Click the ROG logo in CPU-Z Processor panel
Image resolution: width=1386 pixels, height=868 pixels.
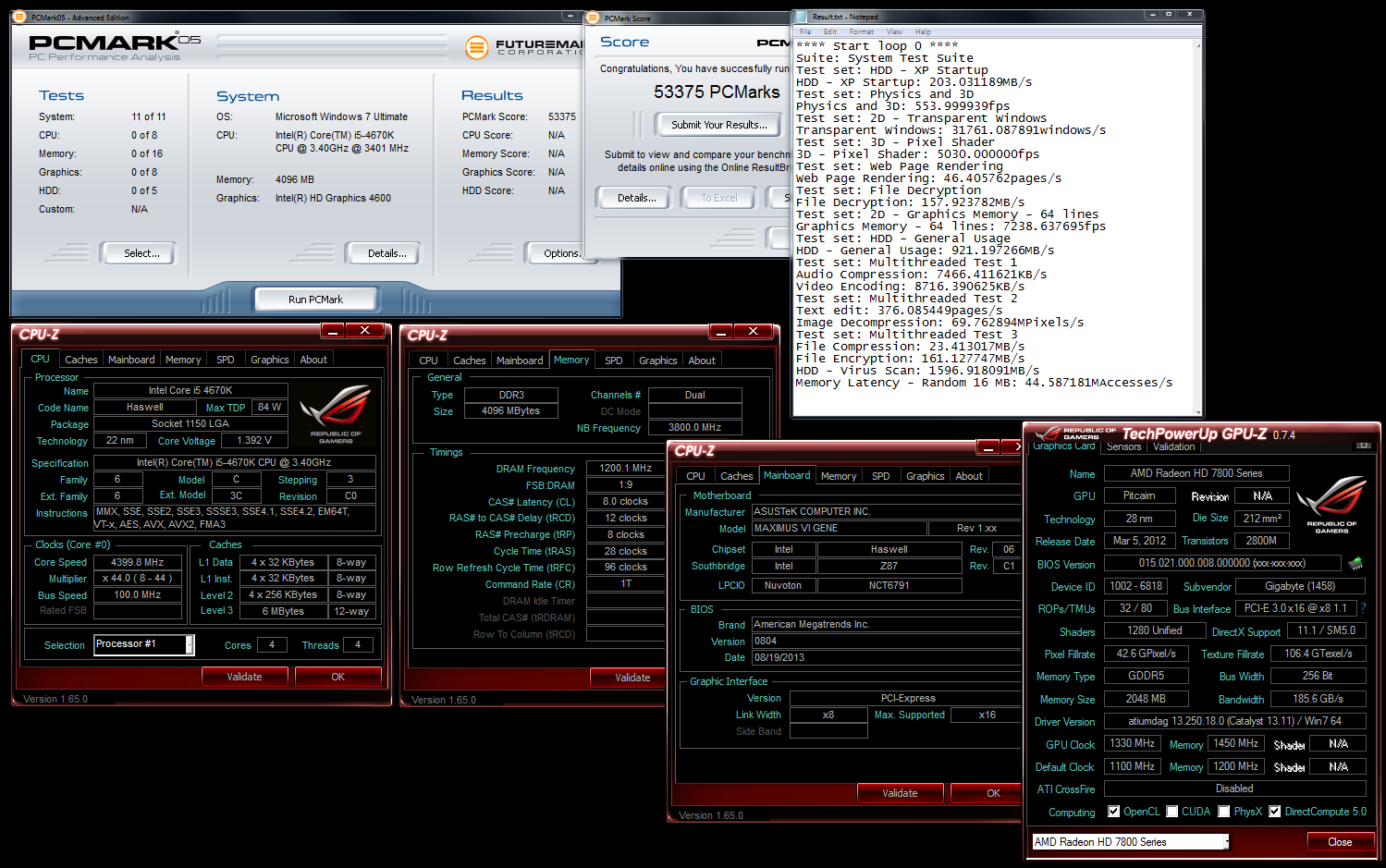pos(336,414)
